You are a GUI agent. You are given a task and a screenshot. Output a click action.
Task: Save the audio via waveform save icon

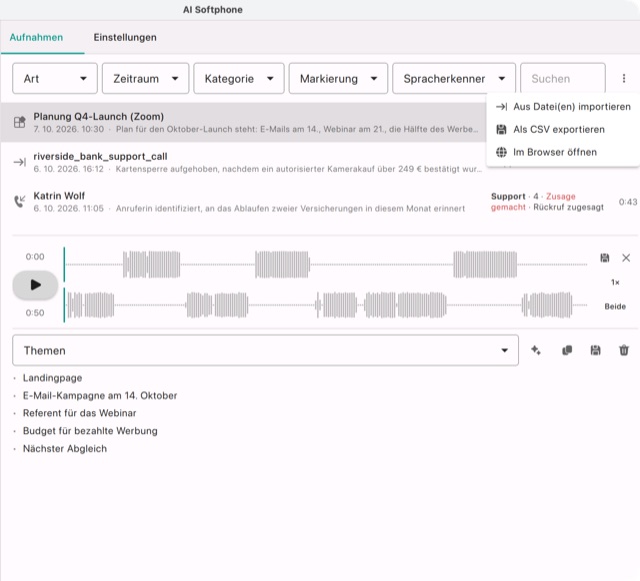point(604,258)
